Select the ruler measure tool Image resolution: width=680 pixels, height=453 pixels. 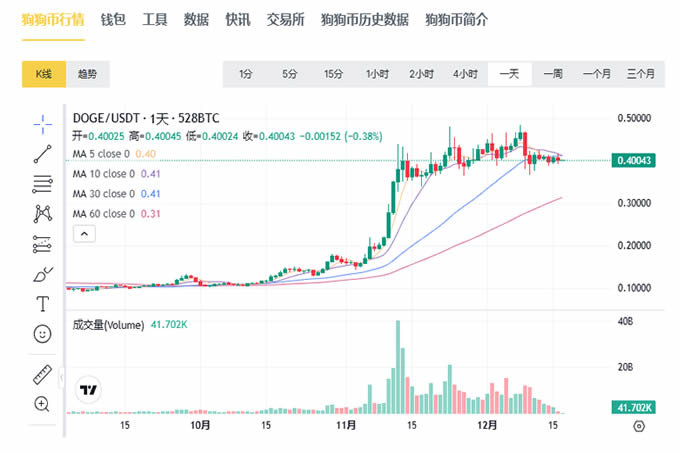(x=42, y=375)
